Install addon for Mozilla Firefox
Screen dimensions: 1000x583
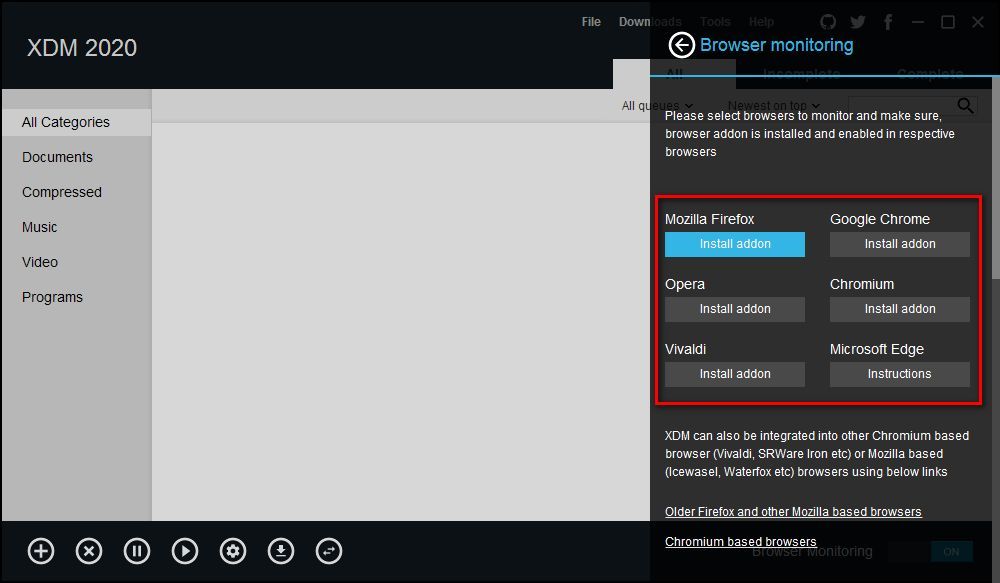coord(735,244)
